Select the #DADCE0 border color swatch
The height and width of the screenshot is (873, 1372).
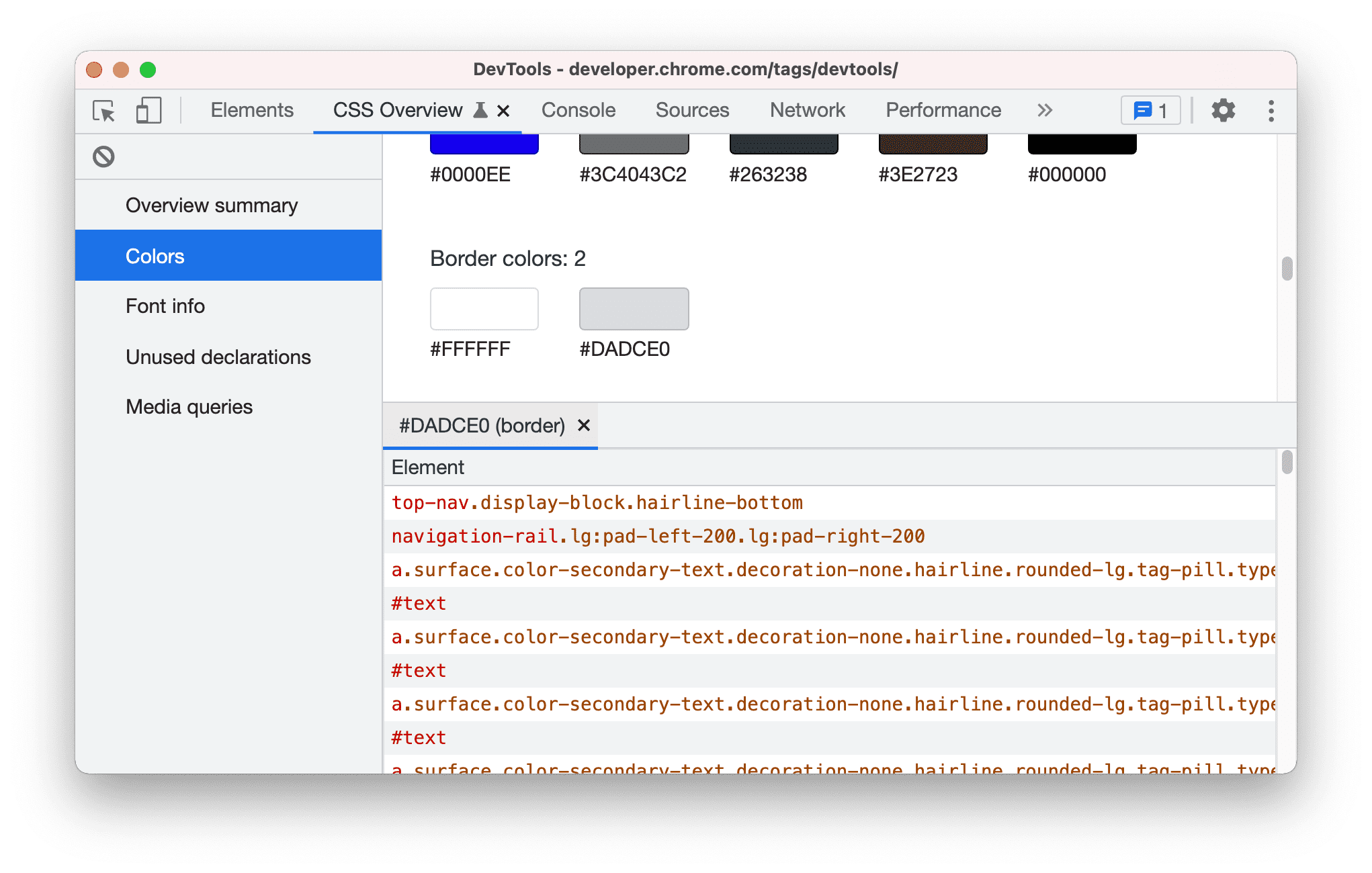[635, 309]
